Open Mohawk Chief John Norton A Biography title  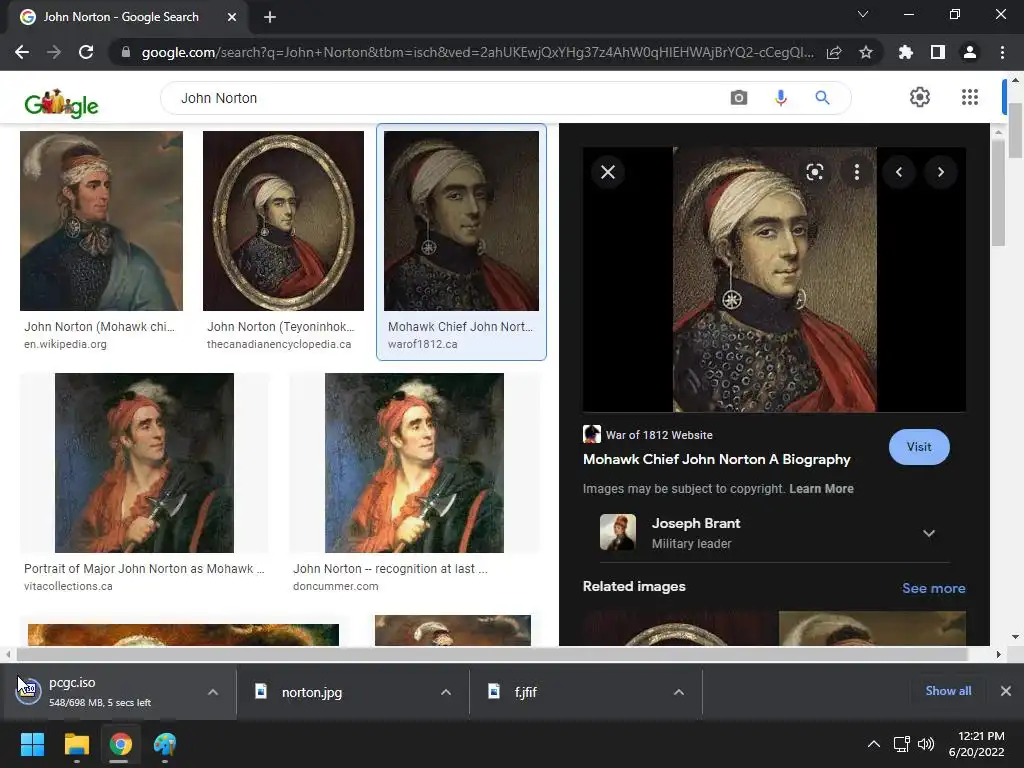point(716,460)
